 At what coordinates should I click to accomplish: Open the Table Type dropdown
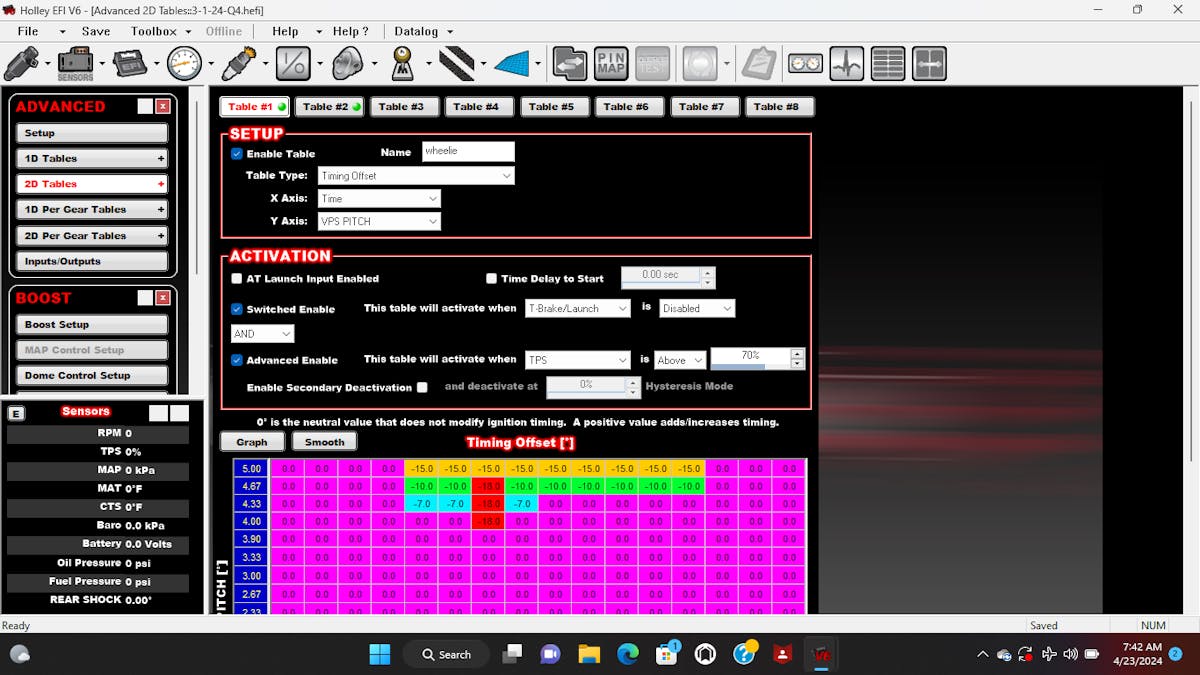tap(416, 176)
